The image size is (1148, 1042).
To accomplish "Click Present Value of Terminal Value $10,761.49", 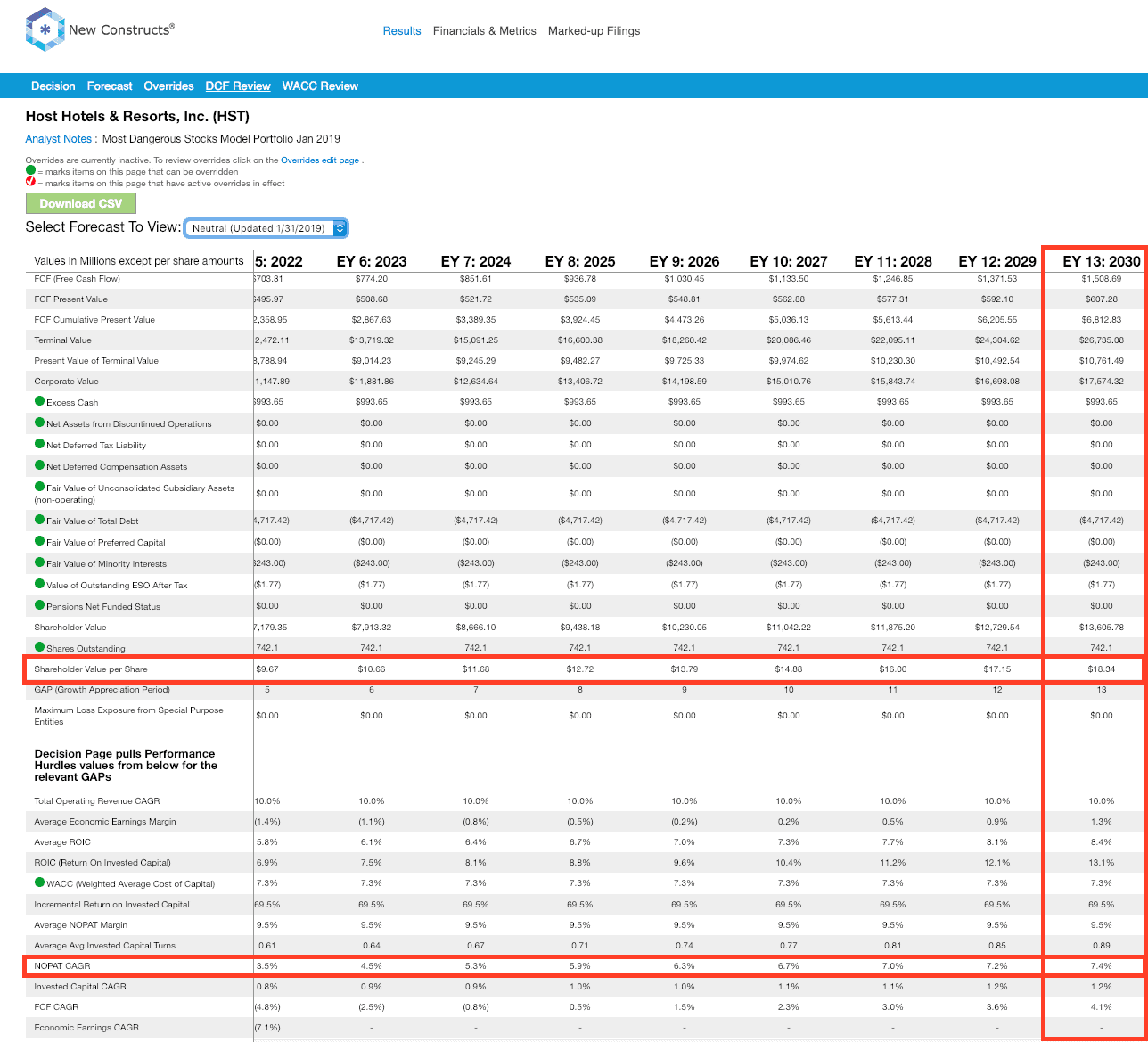I will tap(1102, 360).
